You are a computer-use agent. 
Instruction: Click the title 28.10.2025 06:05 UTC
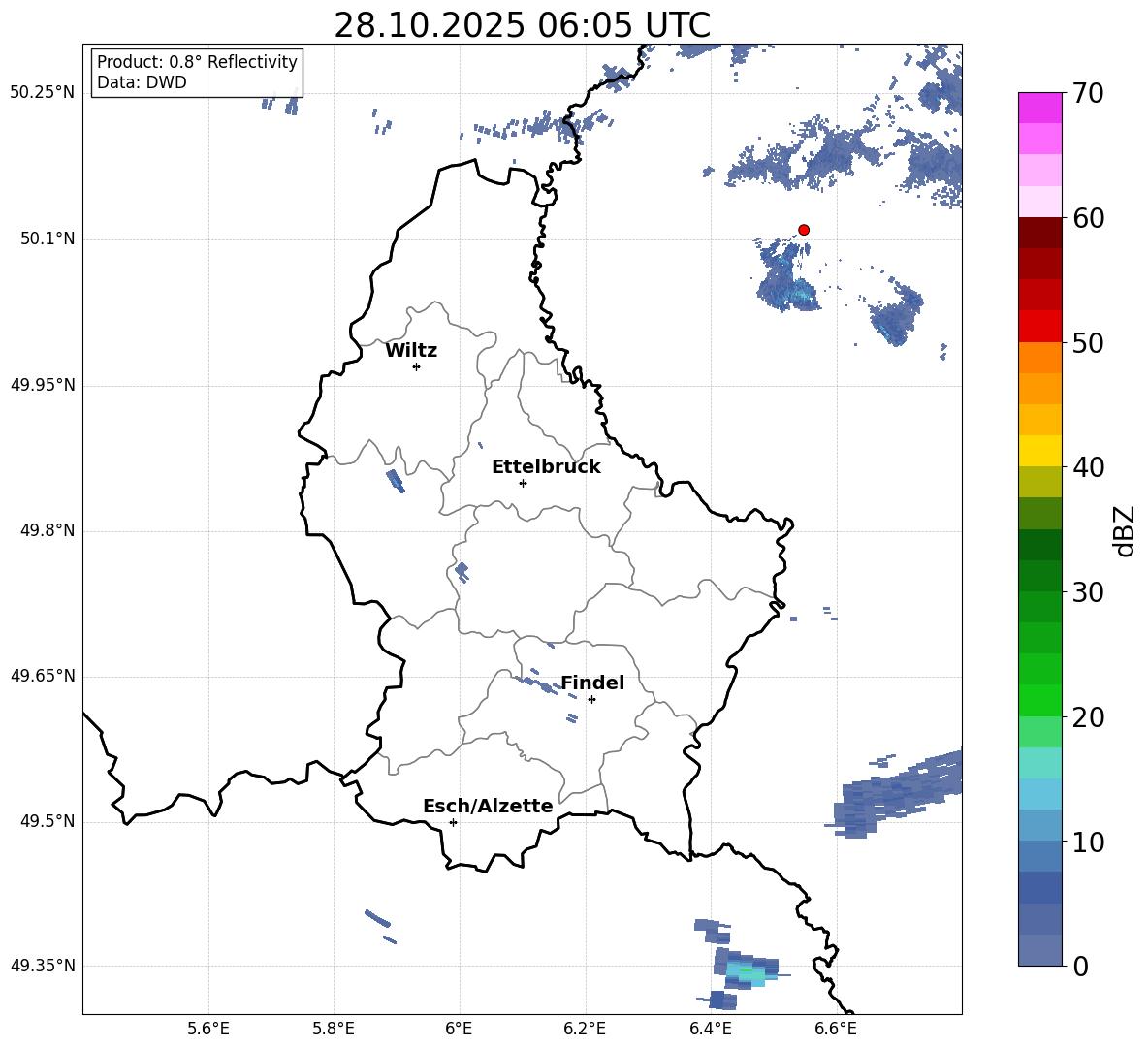click(x=522, y=25)
